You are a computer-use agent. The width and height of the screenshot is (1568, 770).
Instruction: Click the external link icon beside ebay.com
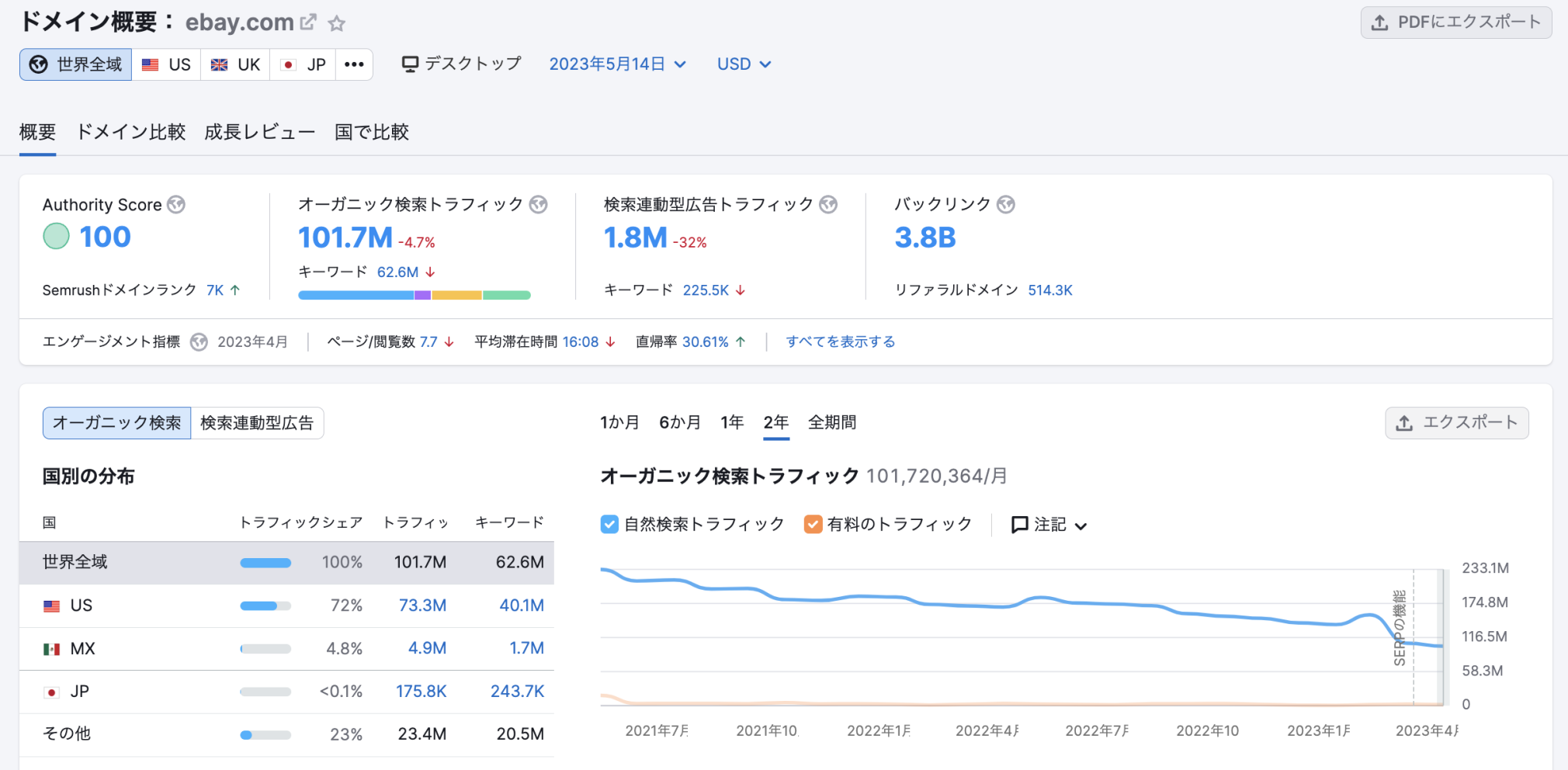[309, 22]
